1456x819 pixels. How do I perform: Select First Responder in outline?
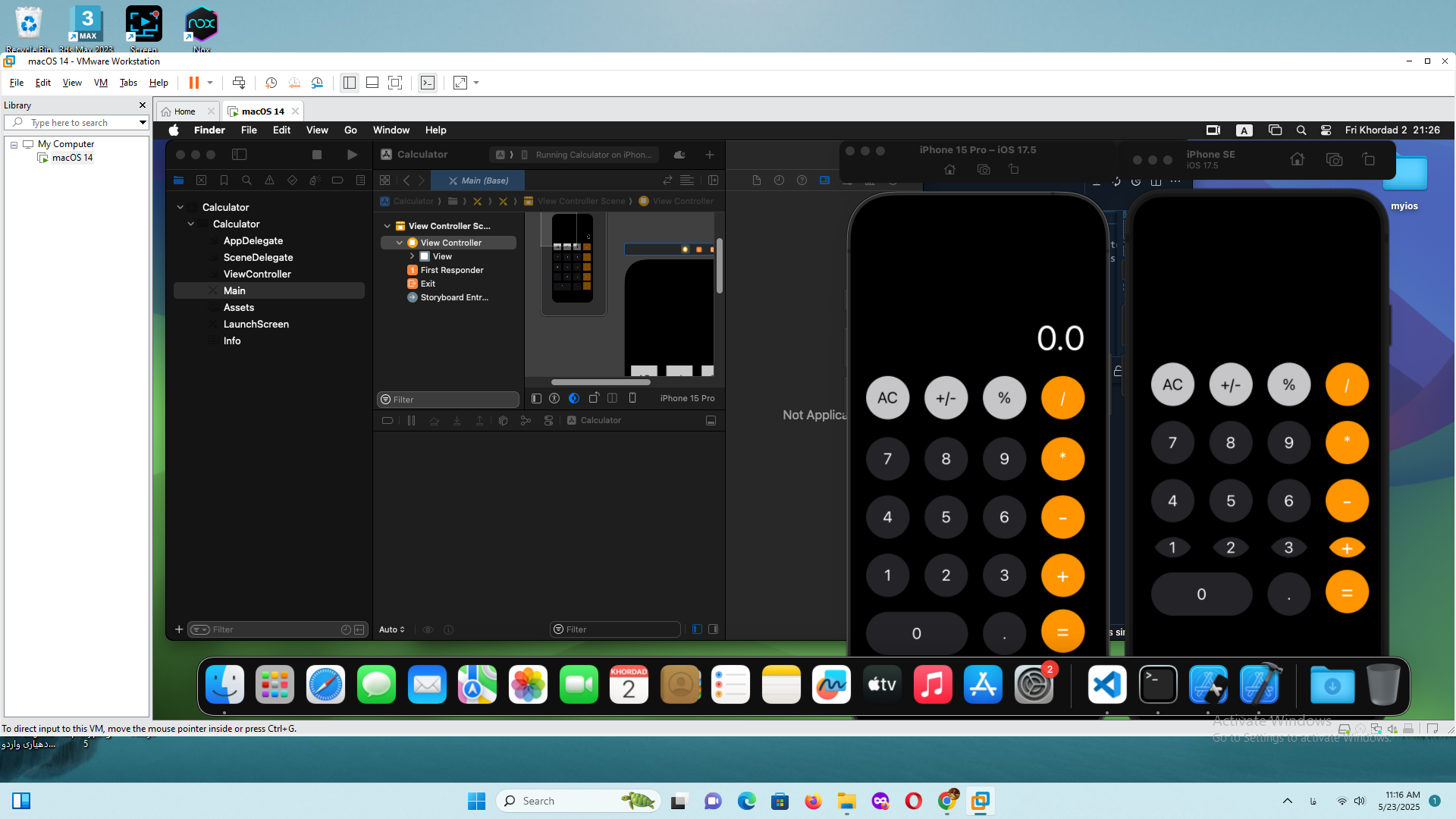[x=452, y=270]
